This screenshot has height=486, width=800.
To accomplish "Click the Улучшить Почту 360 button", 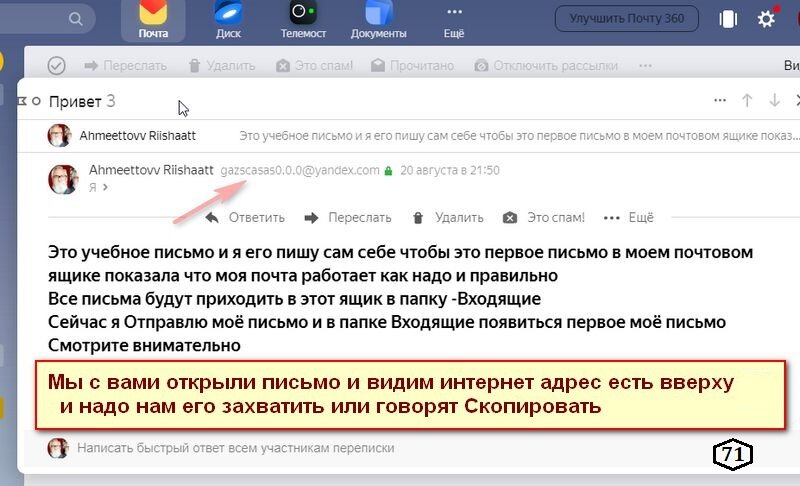I will coord(627,19).
